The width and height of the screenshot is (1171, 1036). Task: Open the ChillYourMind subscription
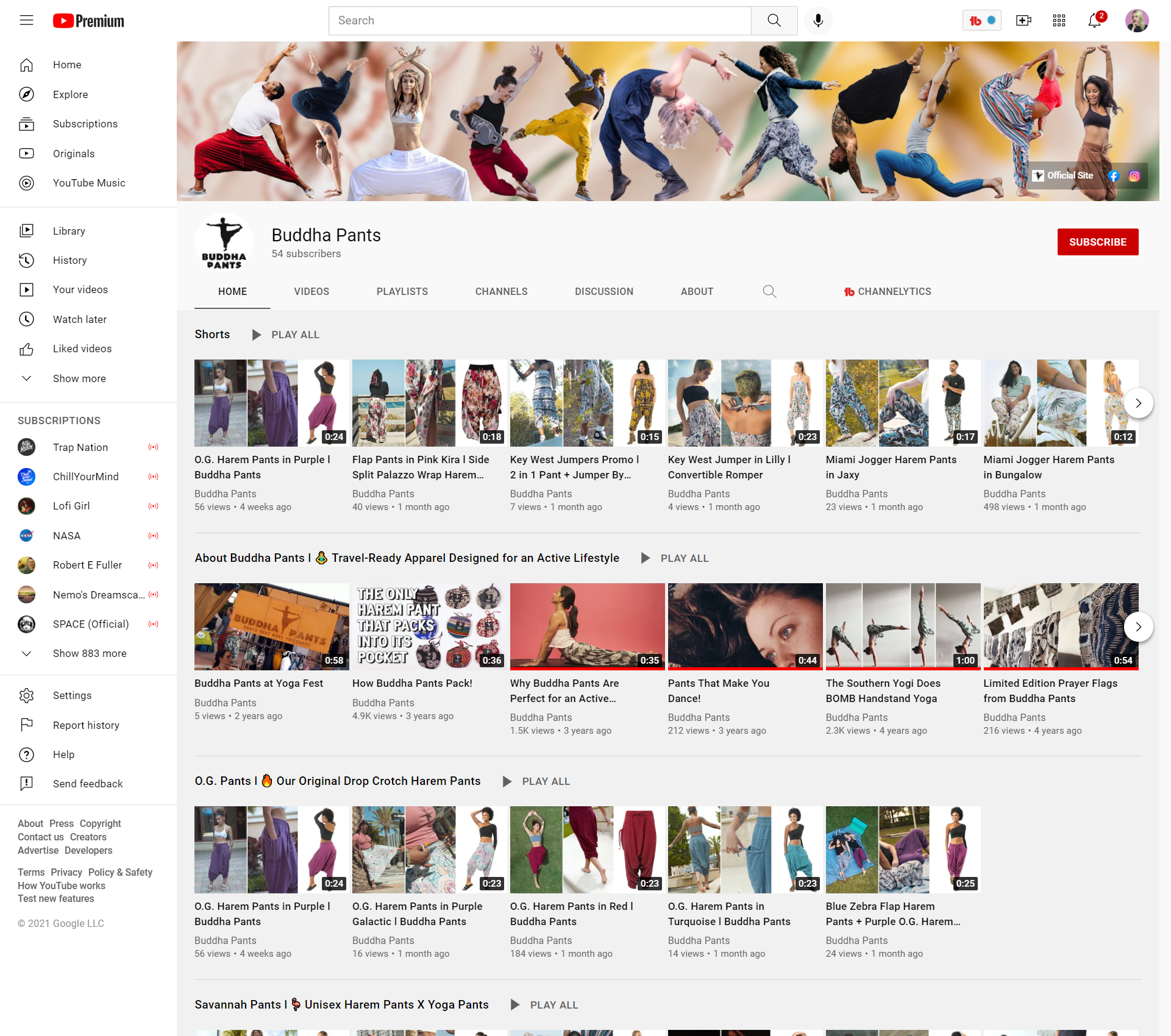tap(88, 477)
